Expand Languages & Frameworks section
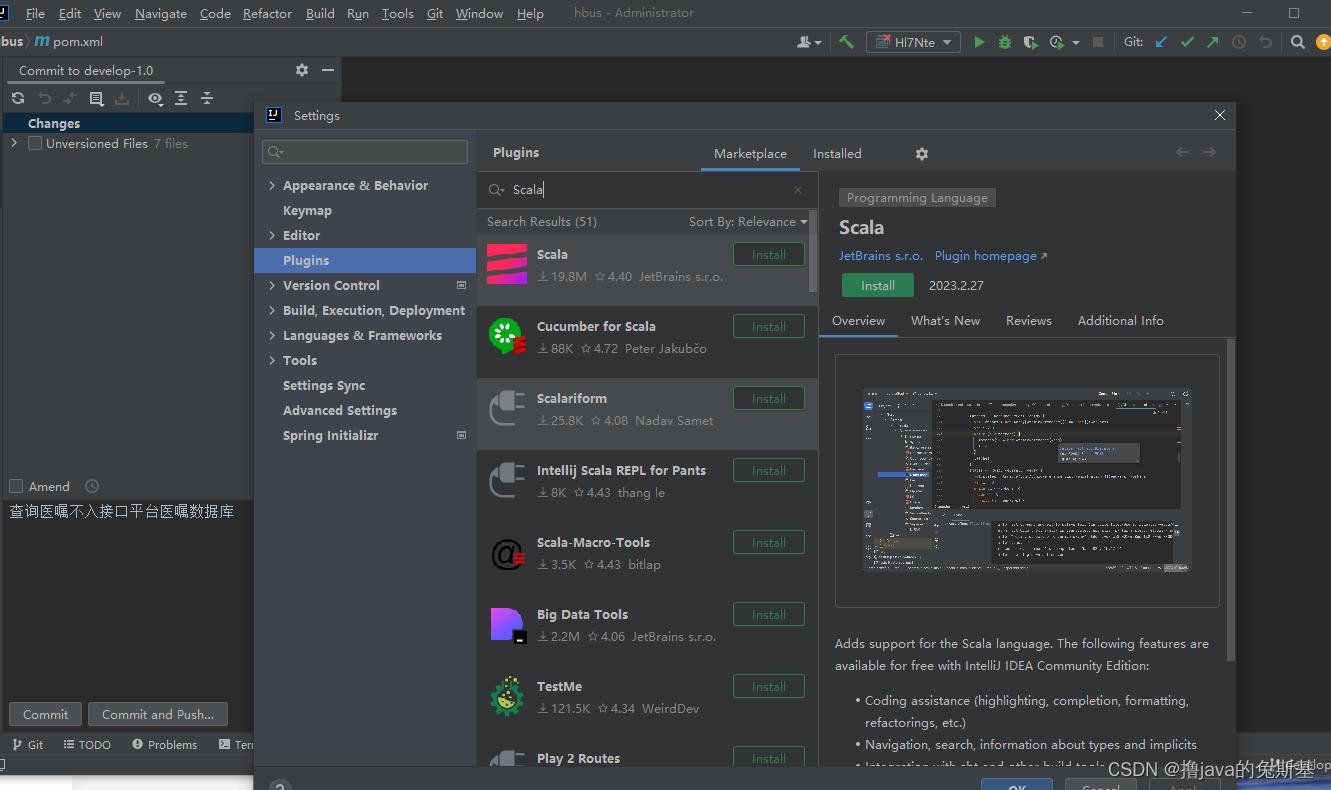 [x=272, y=336]
